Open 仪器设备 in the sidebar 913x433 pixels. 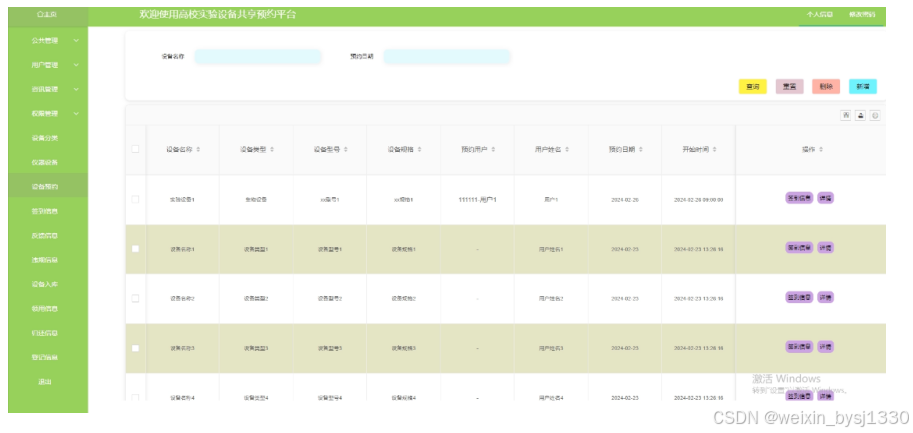45,162
